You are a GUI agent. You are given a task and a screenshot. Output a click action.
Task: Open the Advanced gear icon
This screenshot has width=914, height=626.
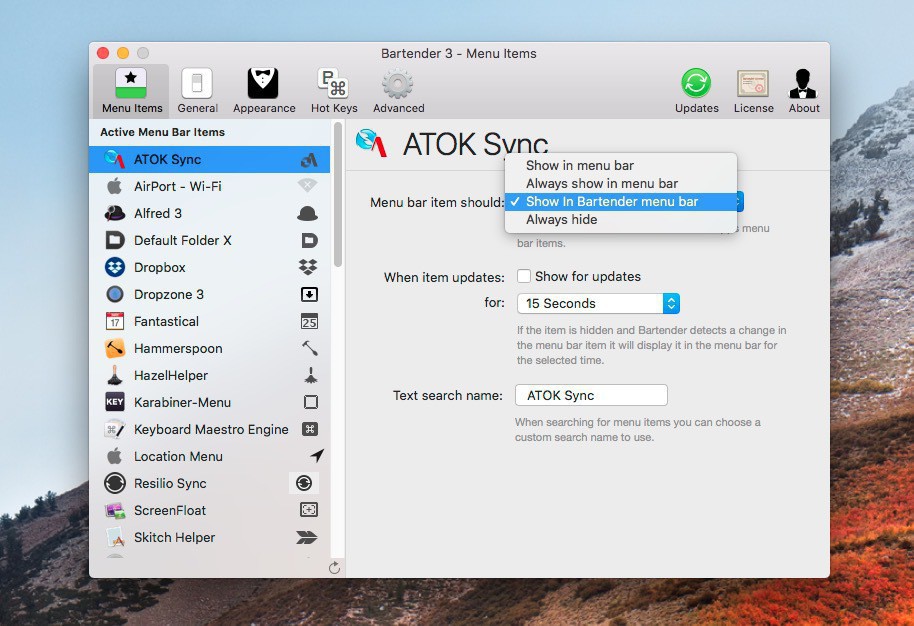(398, 84)
